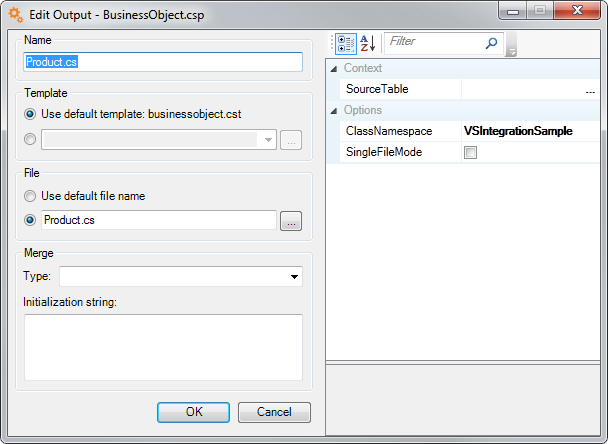Open the custom template dropdown list
Viewport: 608px width, 444px height.
pyautogui.click(x=268, y=140)
